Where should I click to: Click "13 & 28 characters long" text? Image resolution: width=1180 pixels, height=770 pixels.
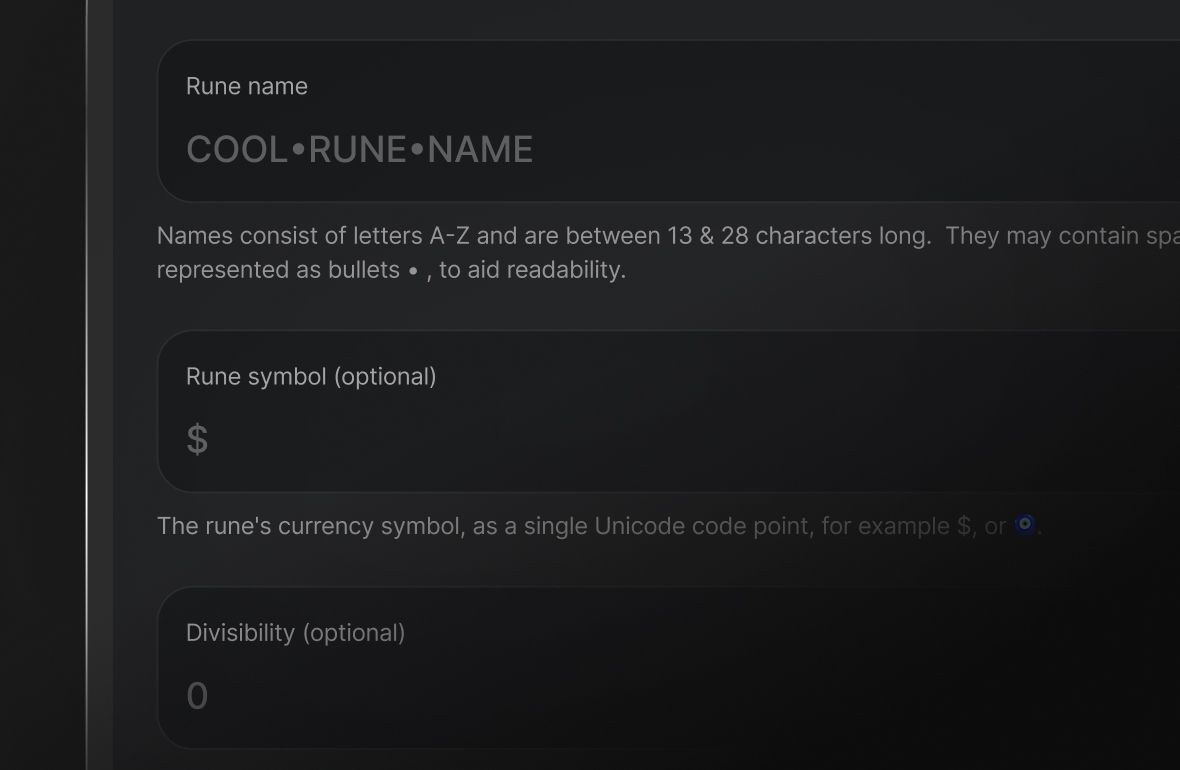point(798,236)
